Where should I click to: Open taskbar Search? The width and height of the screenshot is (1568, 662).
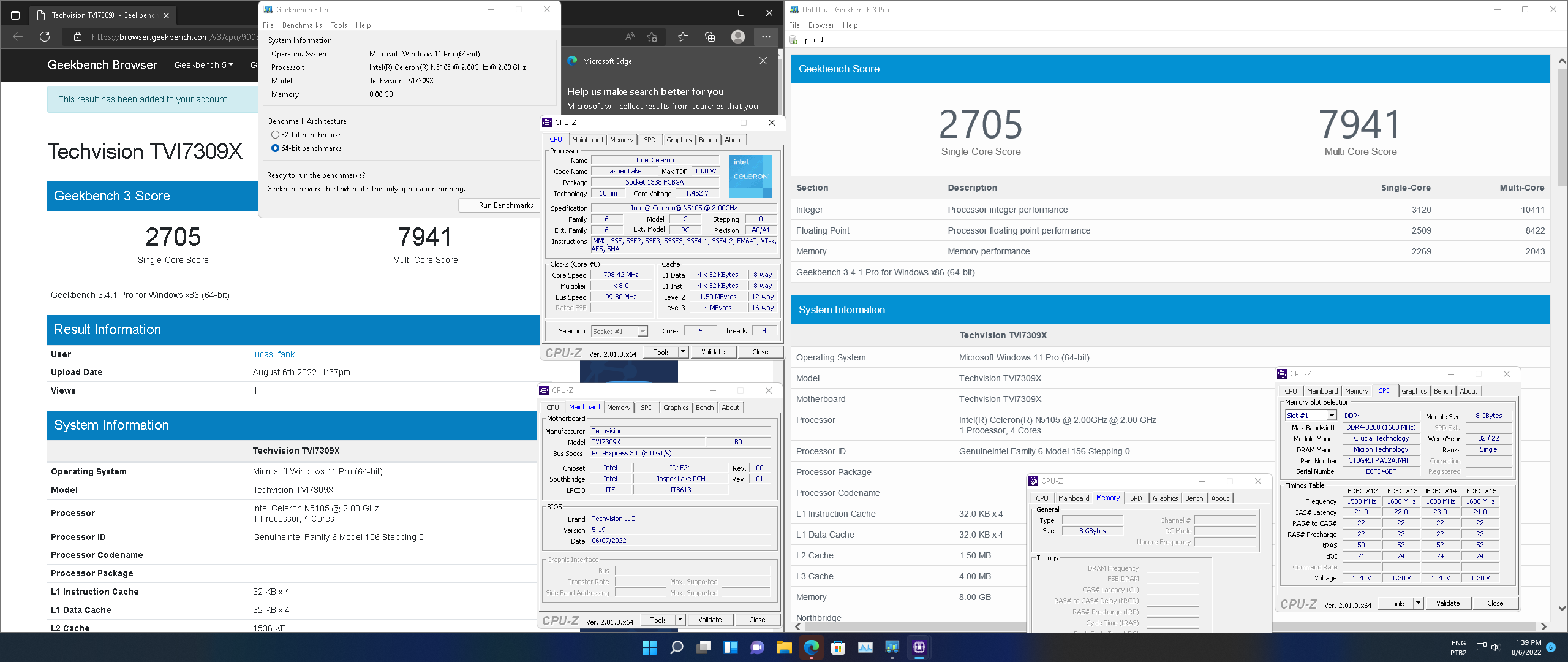(676, 647)
